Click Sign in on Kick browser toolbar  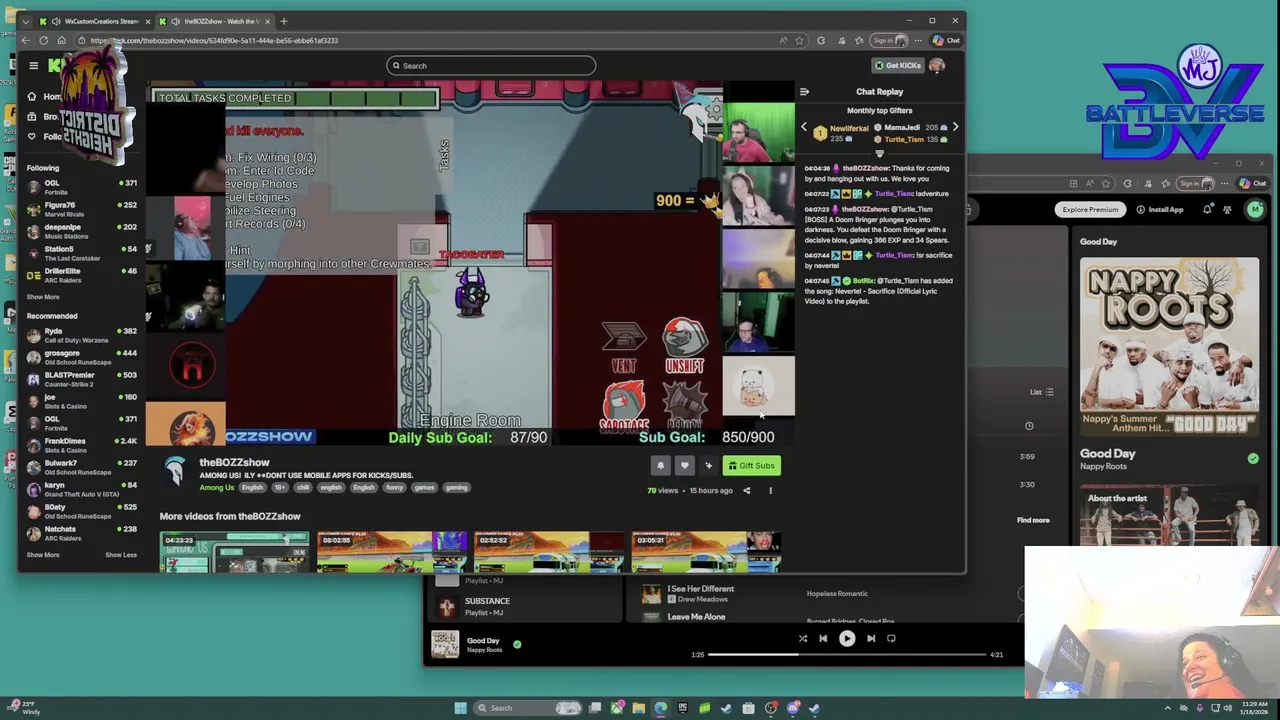(x=887, y=41)
